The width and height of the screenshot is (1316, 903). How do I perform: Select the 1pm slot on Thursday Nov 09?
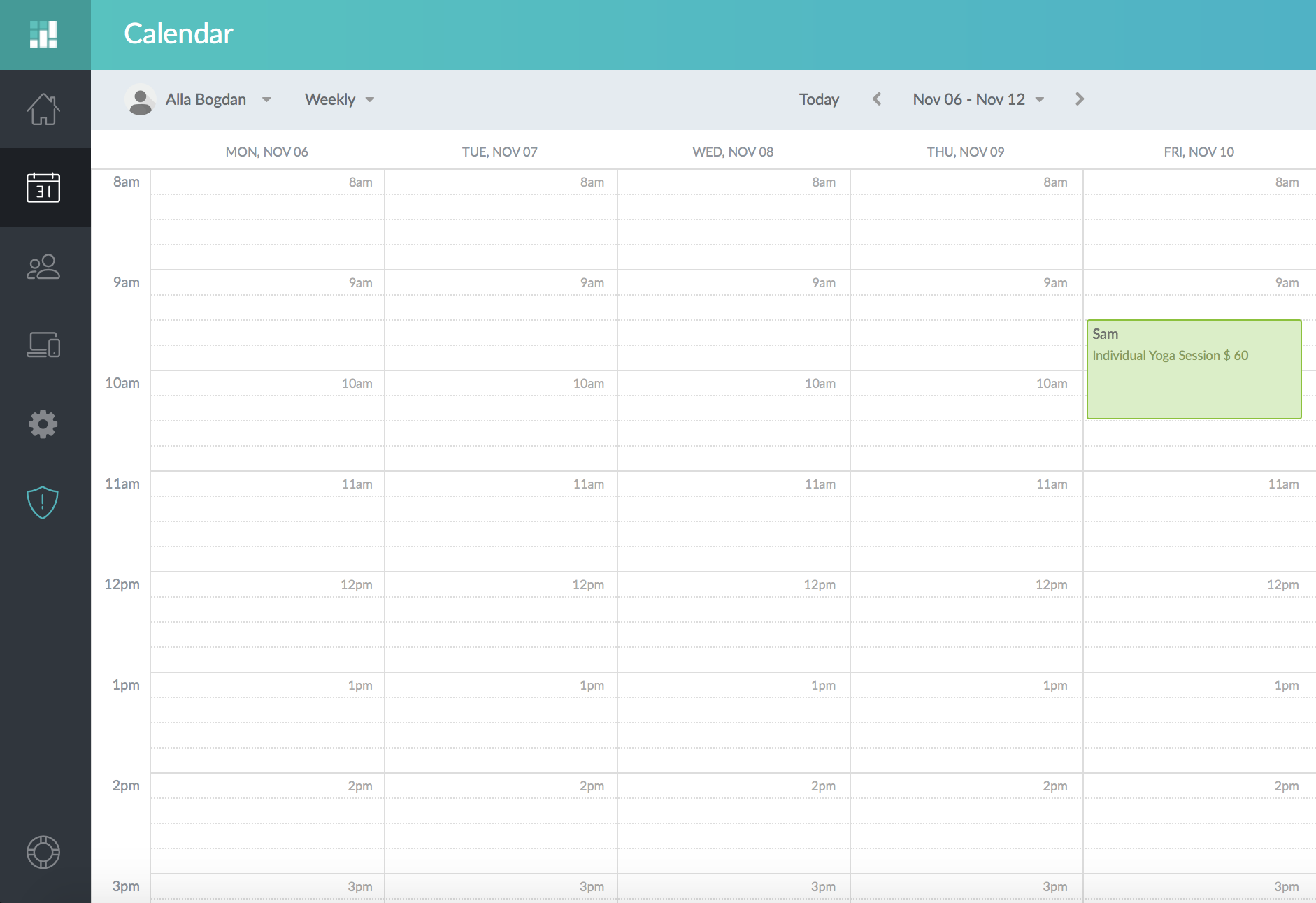point(966,685)
